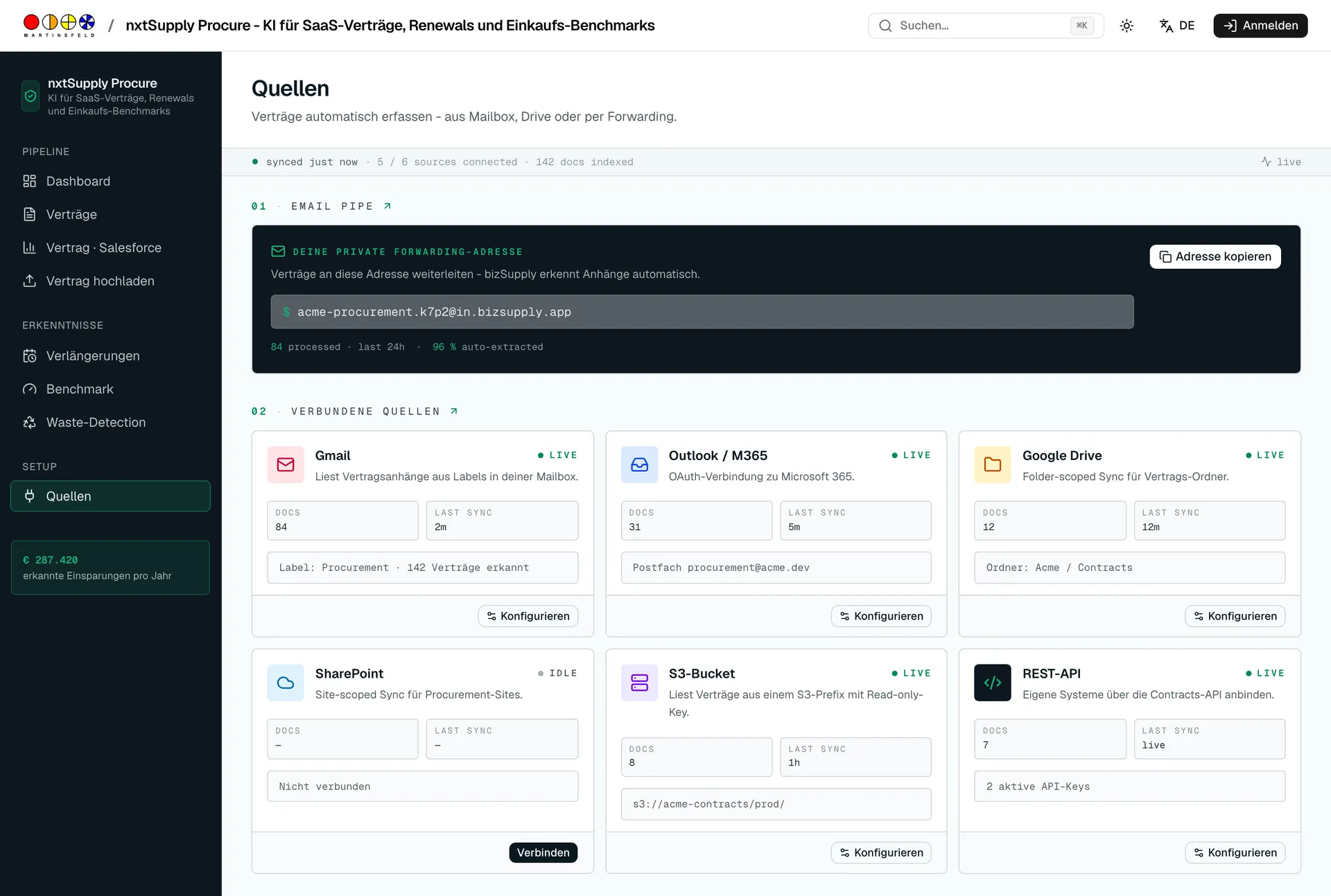Open Verlängerungen in the sidebar
The height and width of the screenshot is (896, 1331).
(x=110, y=355)
